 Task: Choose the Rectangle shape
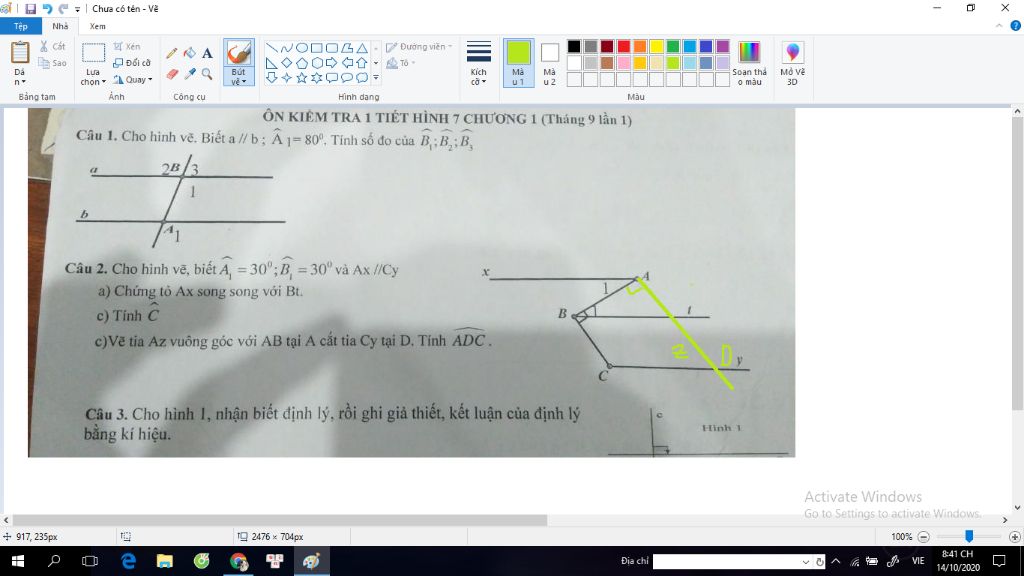point(317,48)
